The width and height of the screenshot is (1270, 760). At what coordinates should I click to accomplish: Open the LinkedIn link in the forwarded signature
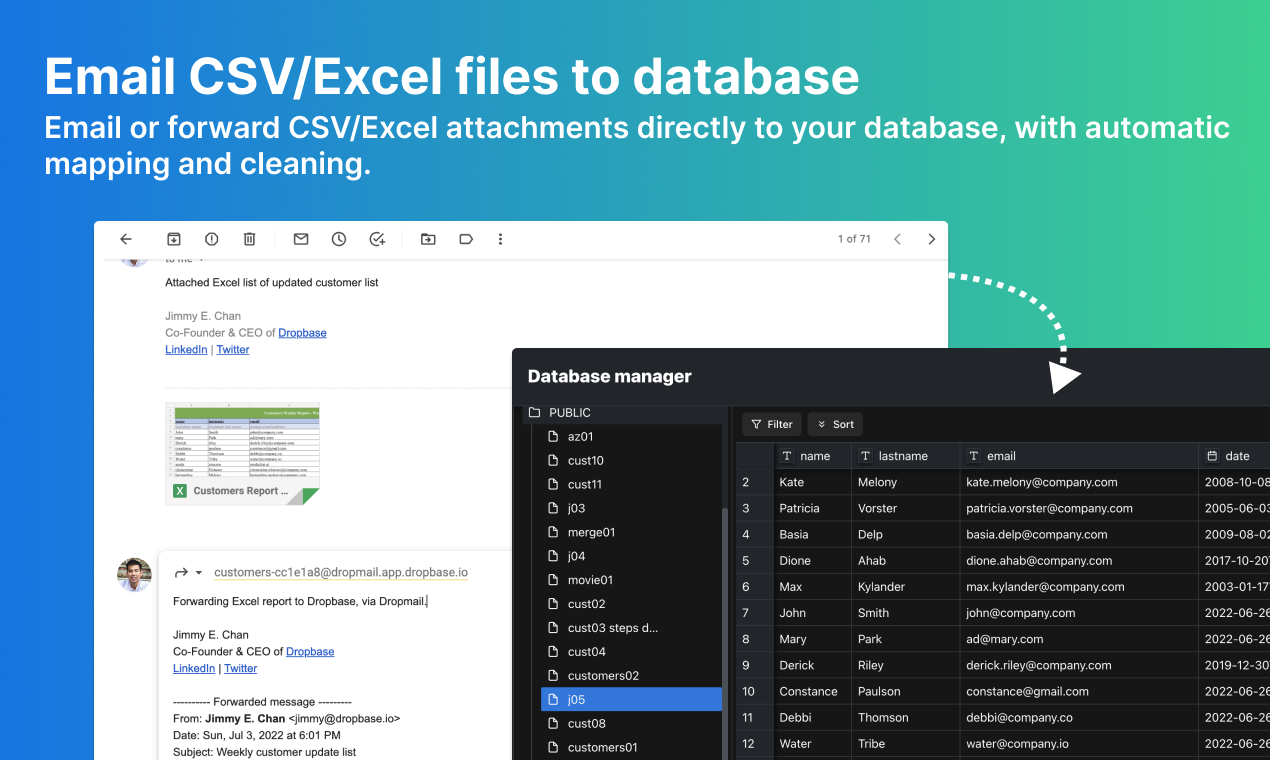(x=194, y=668)
